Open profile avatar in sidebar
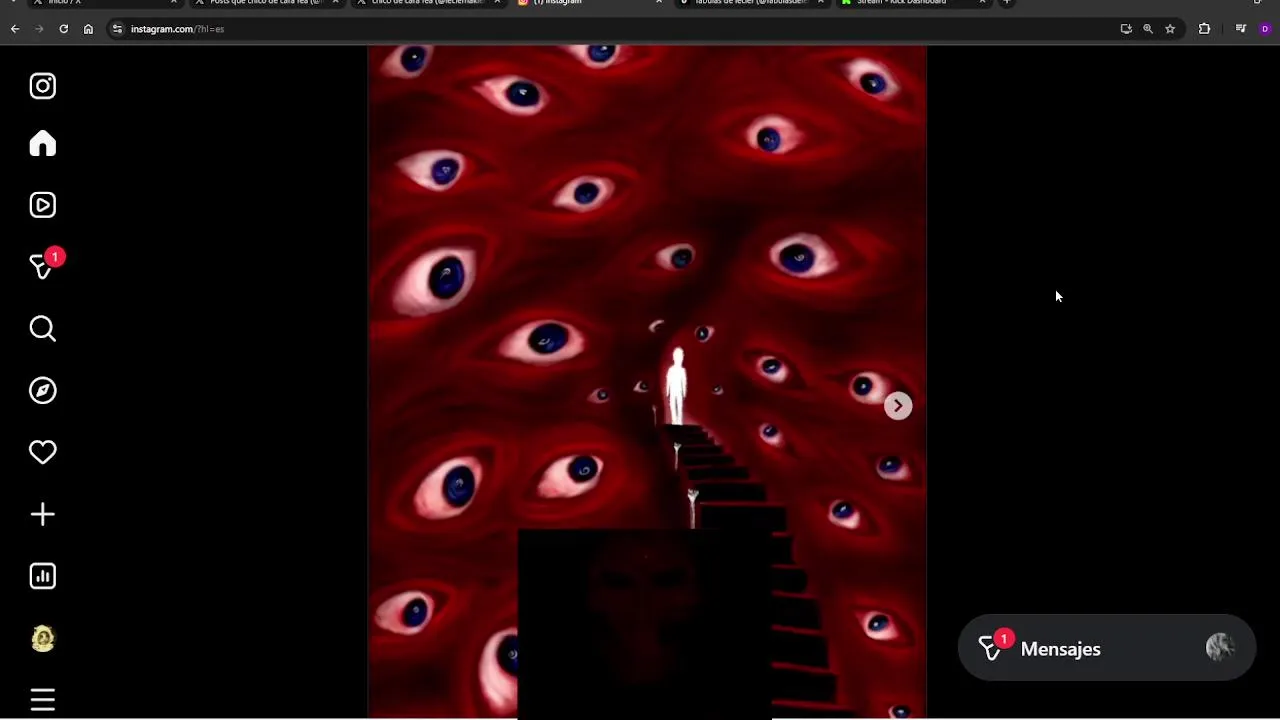The width and height of the screenshot is (1280, 720). click(43, 638)
